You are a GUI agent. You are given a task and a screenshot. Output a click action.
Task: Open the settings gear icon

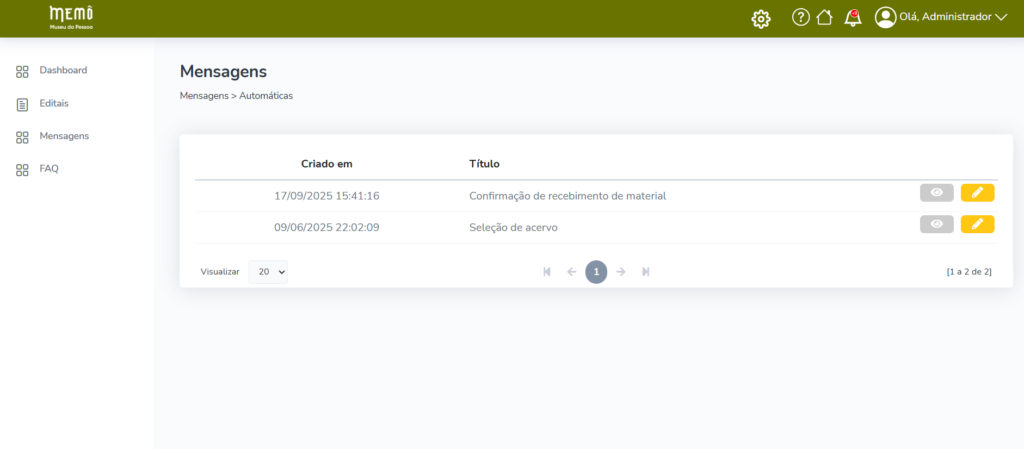click(x=761, y=18)
